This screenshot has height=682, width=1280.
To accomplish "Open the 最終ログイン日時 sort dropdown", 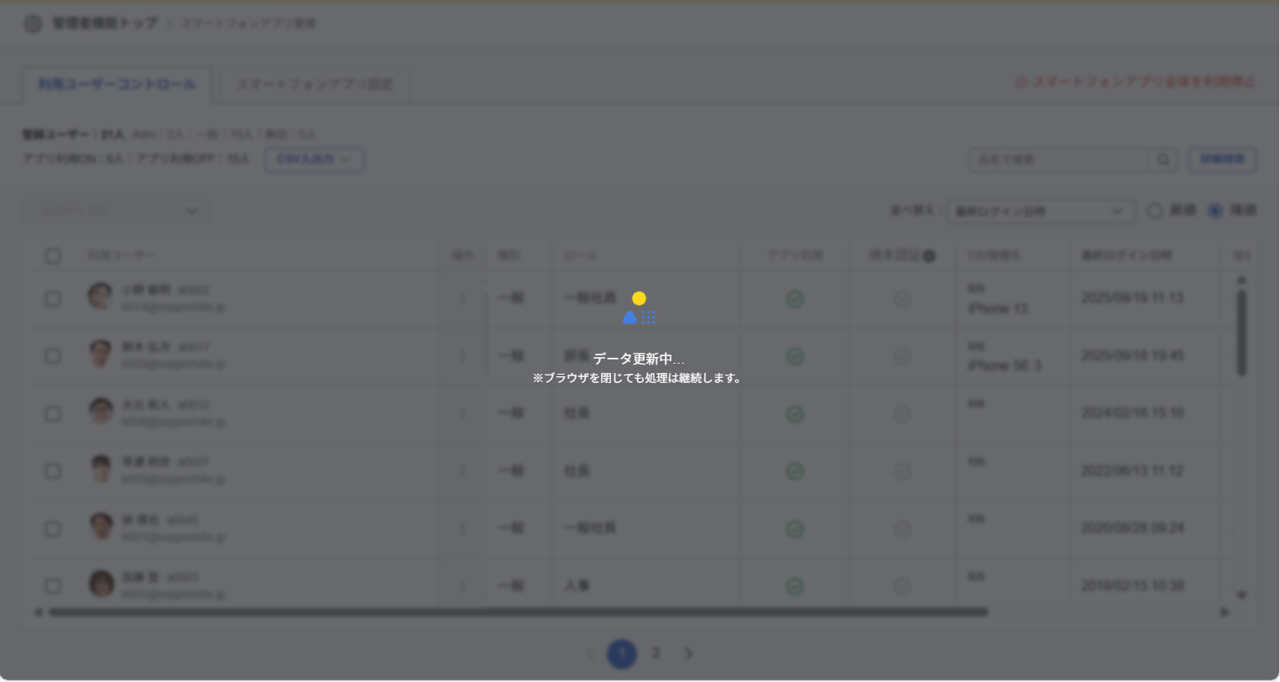I will pyautogui.click(x=1040, y=211).
